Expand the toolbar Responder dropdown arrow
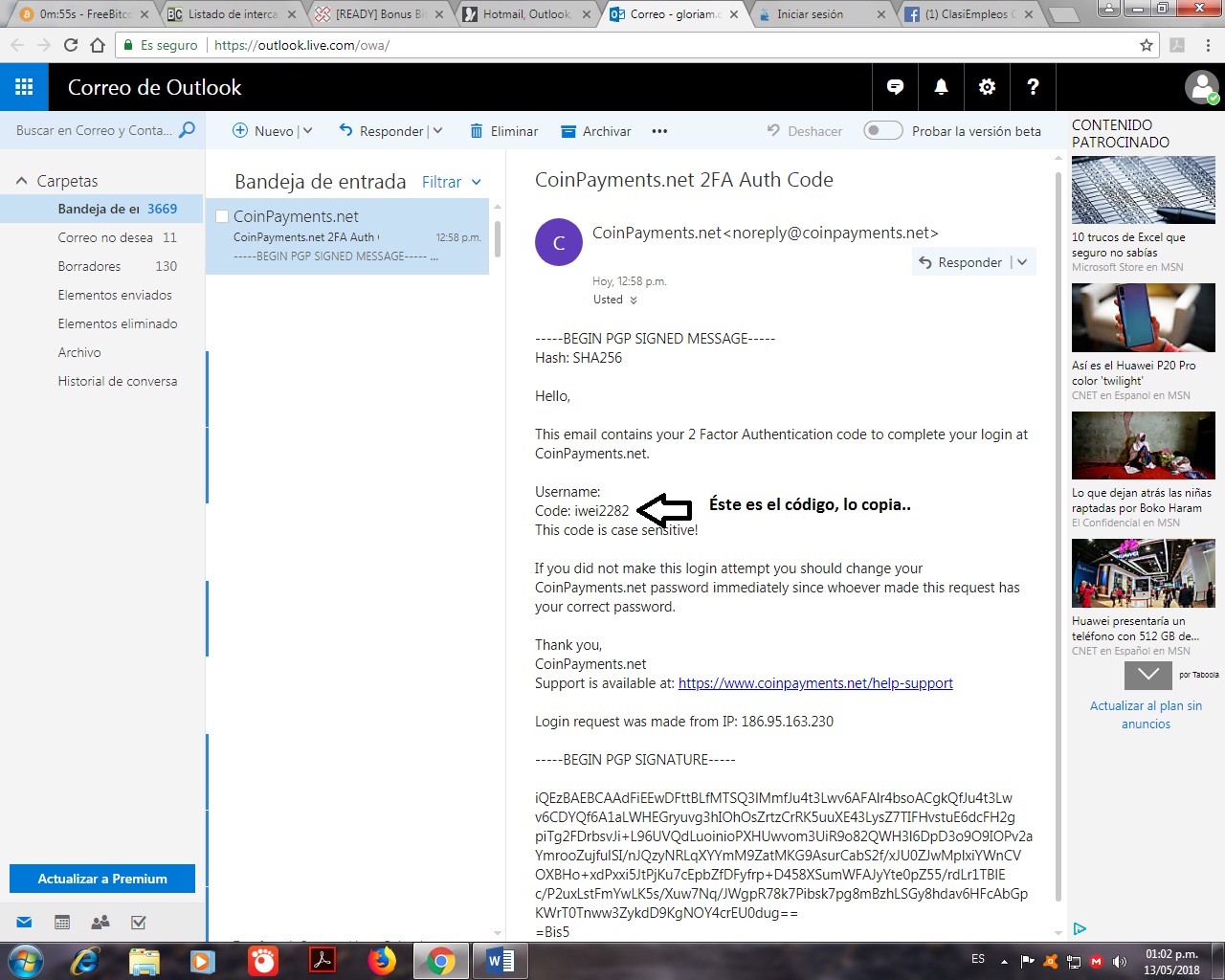 (437, 131)
